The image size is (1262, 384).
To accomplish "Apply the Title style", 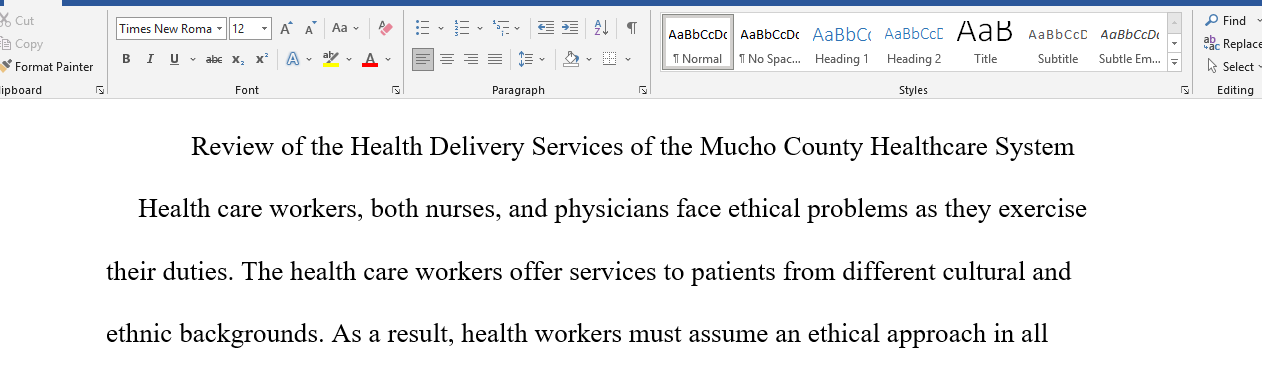I will [x=985, y=42].
